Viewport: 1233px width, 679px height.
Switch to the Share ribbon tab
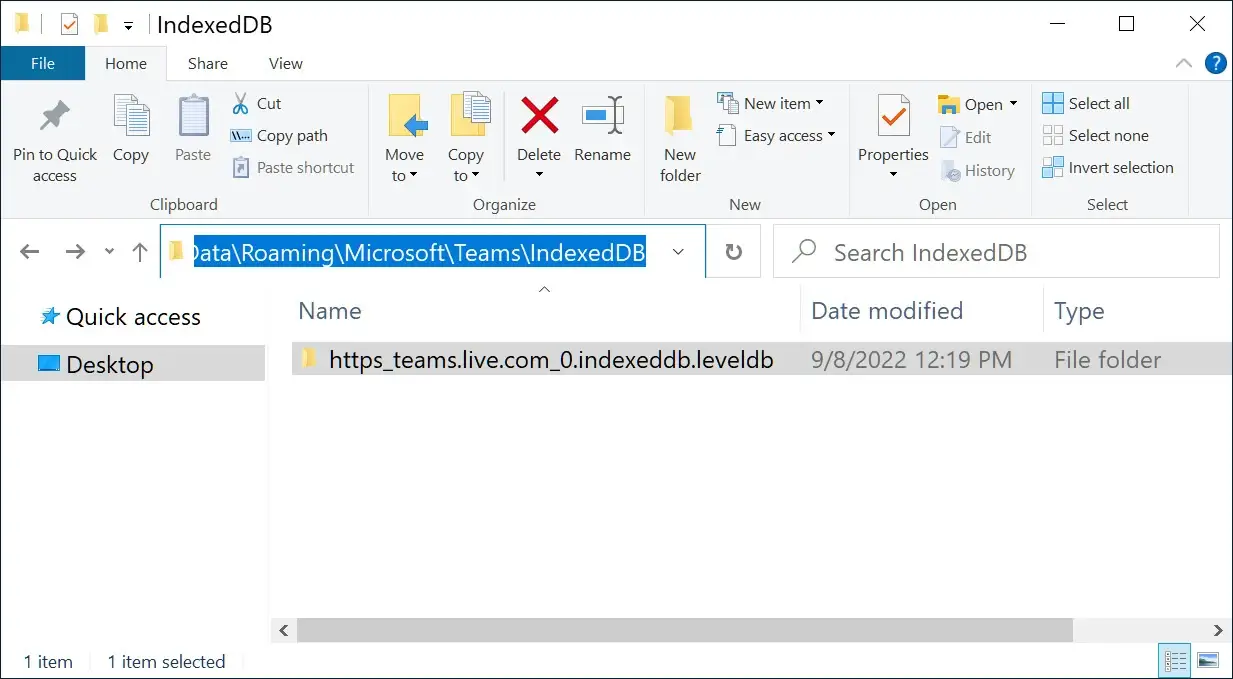tap(208, 63)
